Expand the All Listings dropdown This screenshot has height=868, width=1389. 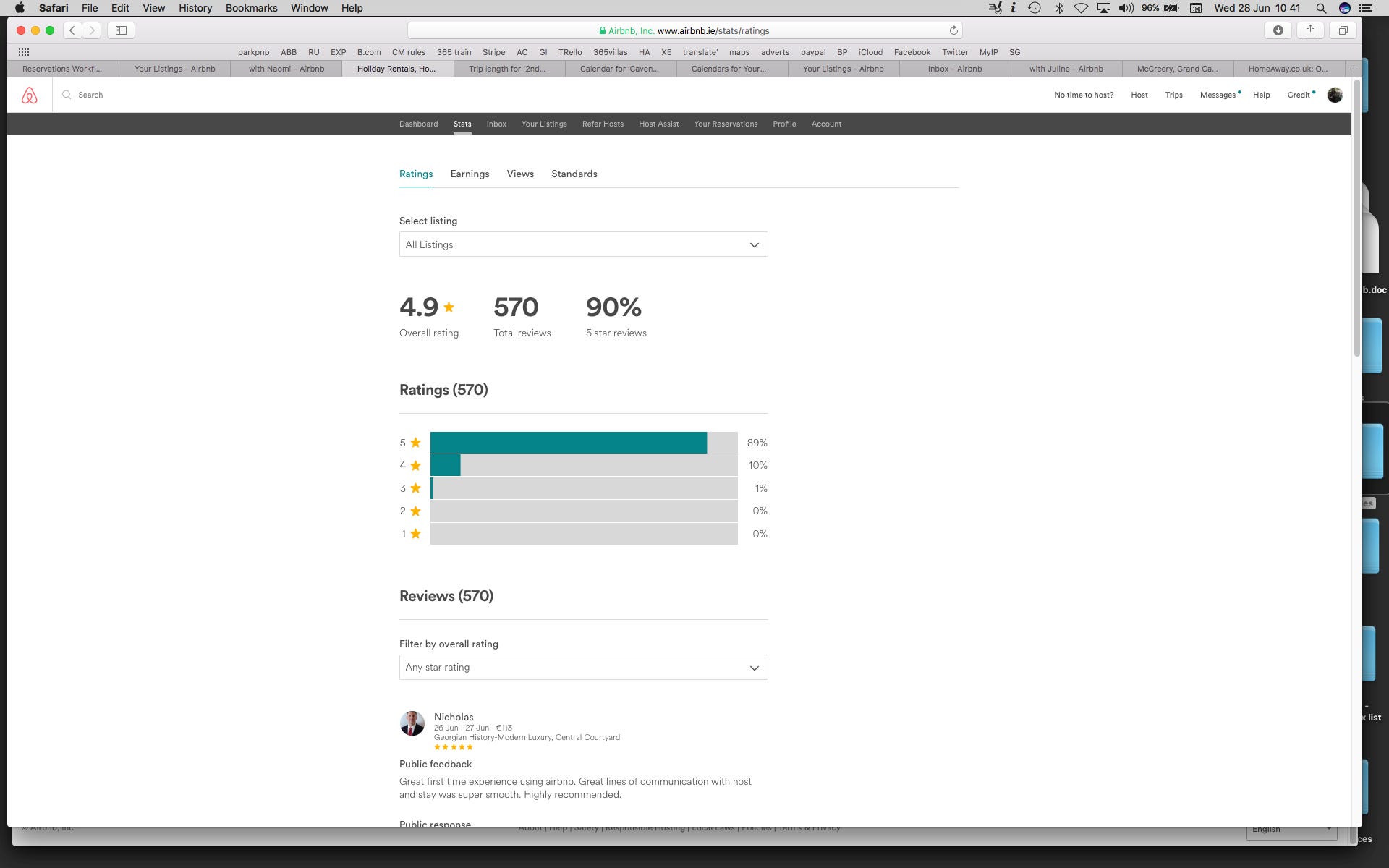tap(583, 244)
